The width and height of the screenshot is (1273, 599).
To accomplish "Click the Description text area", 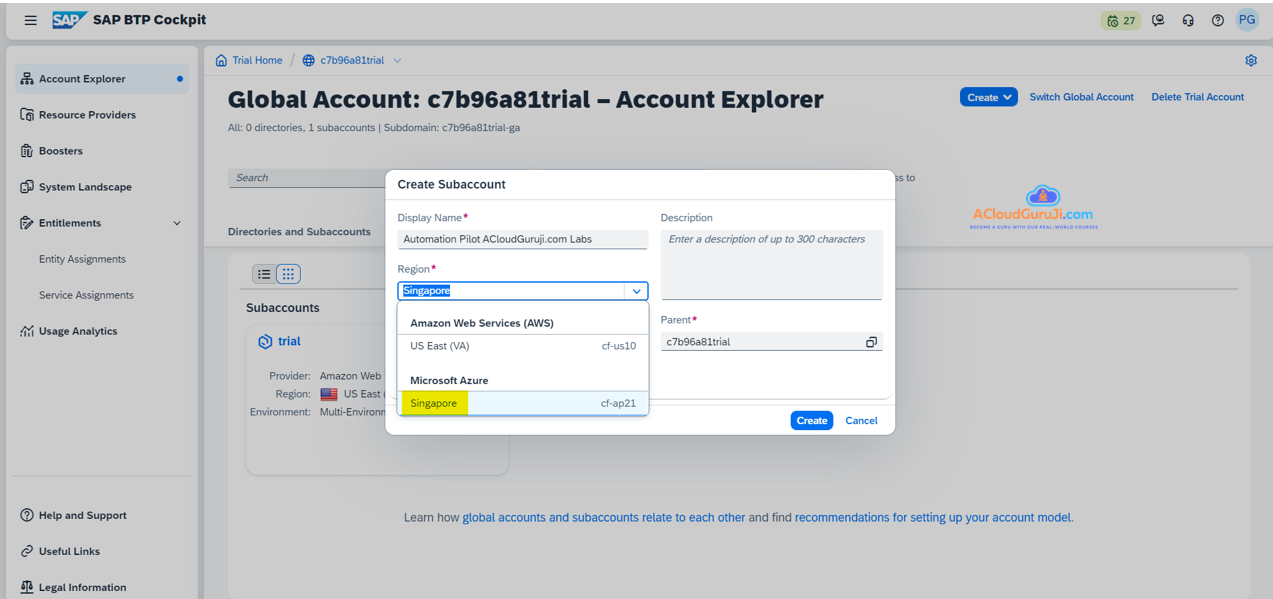I will point(771,264).
